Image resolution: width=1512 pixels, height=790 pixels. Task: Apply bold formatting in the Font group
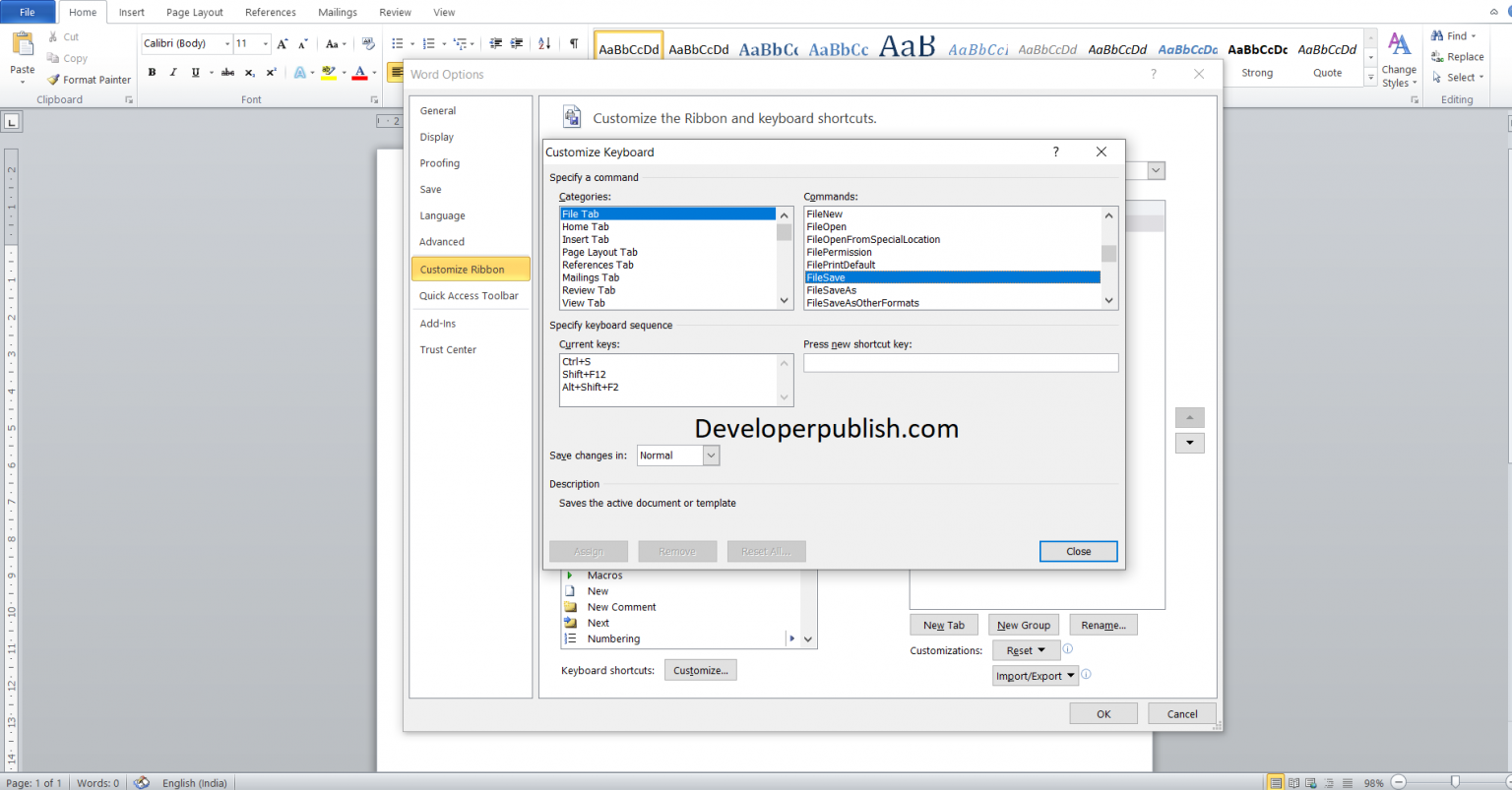coord(152,72)
